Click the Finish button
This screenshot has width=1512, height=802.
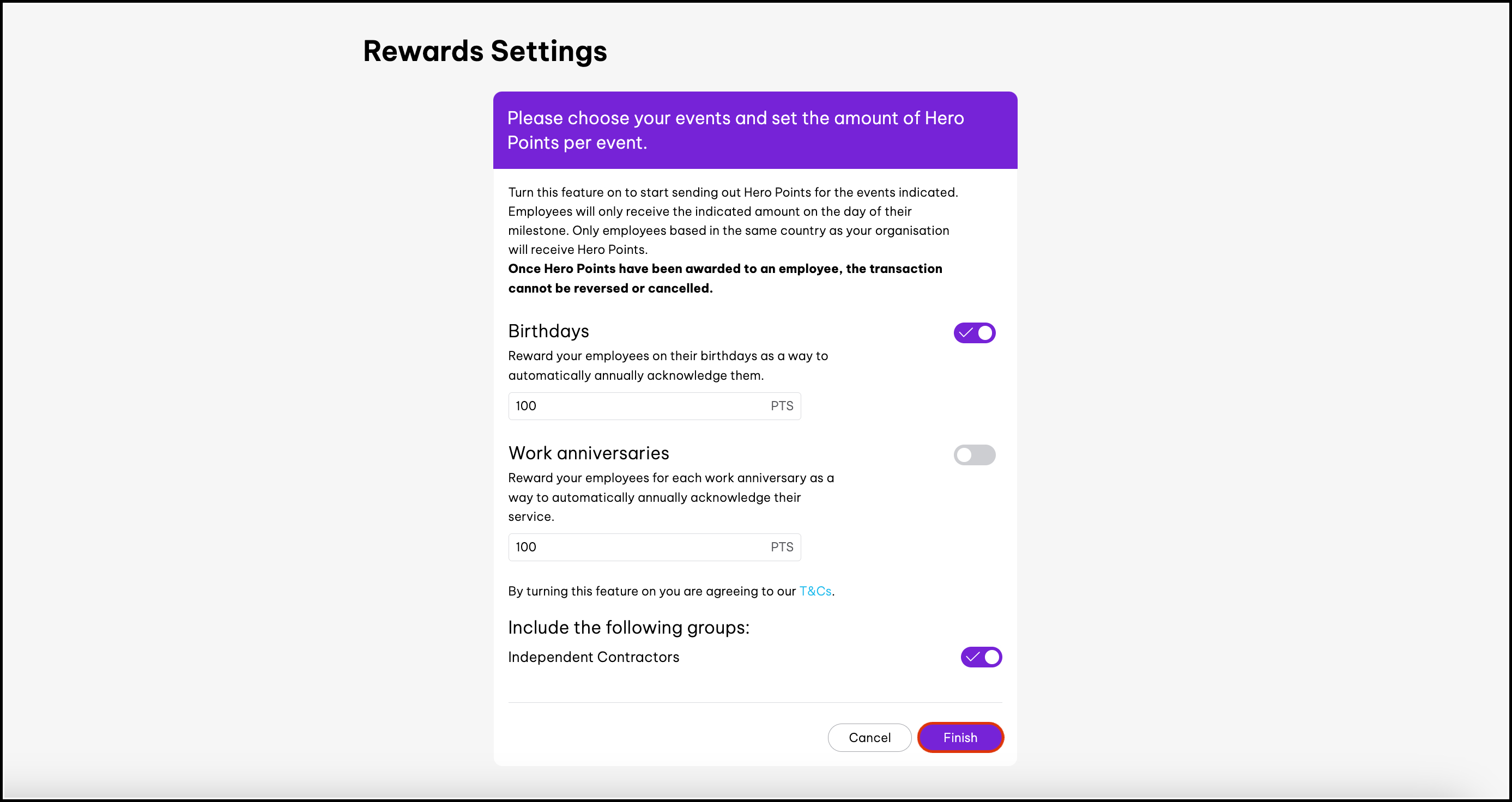point(960,738)
